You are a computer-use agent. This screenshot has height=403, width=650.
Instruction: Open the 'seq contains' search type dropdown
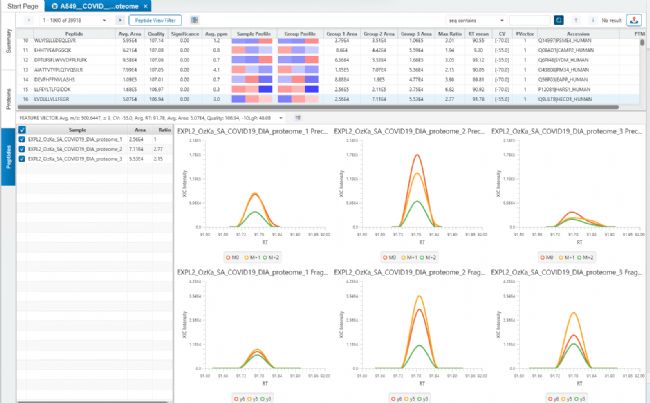click(476, 20)
